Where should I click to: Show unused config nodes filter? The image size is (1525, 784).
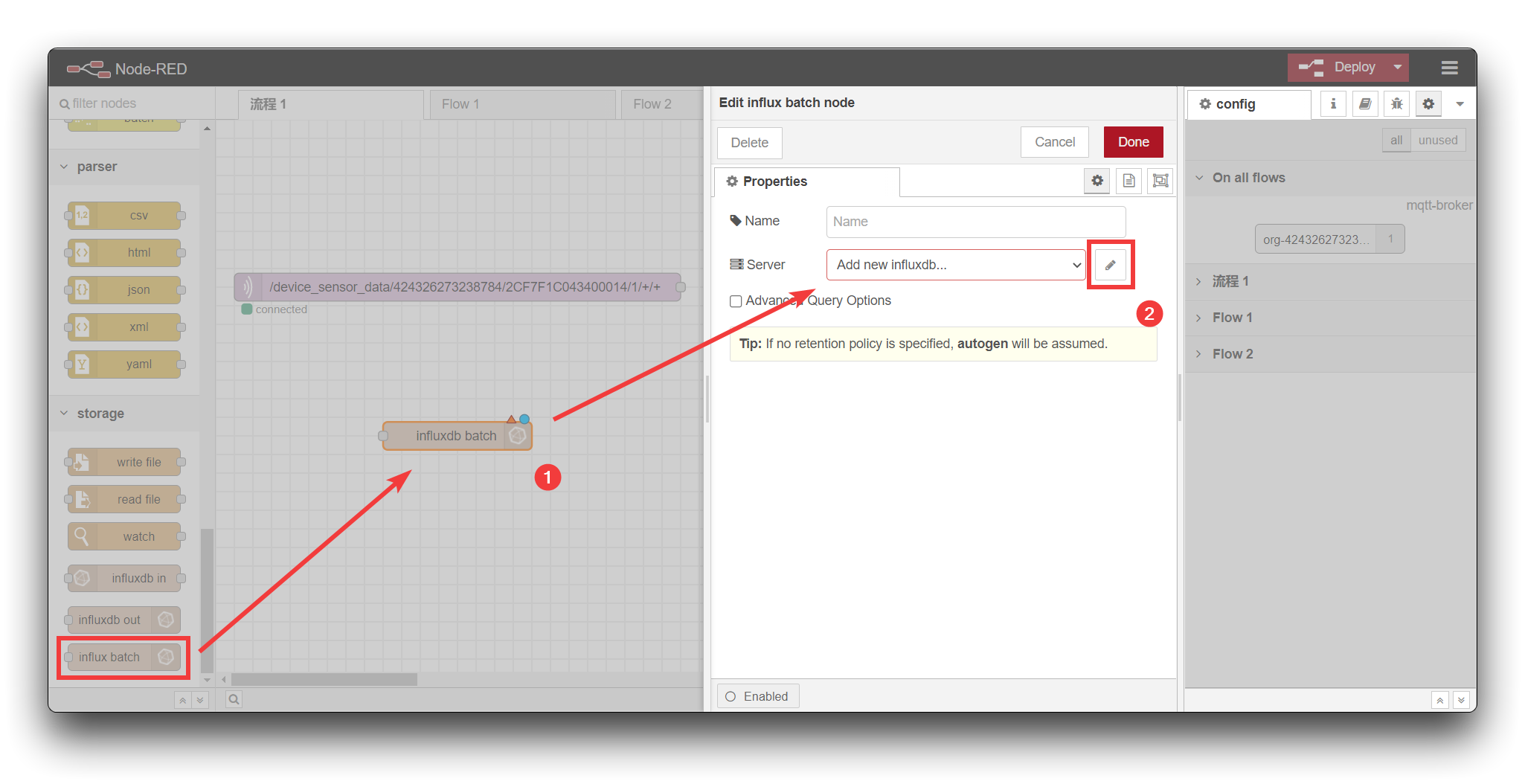[x=1438, y=141]
